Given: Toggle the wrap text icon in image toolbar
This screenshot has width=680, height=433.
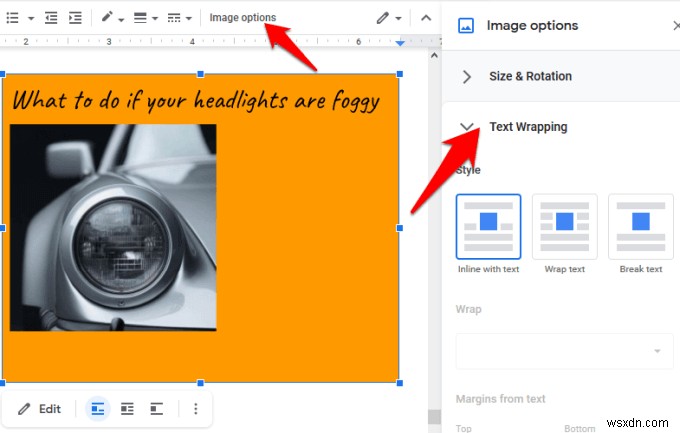Looking at the screenshot, I should click(x=127, y=409).
